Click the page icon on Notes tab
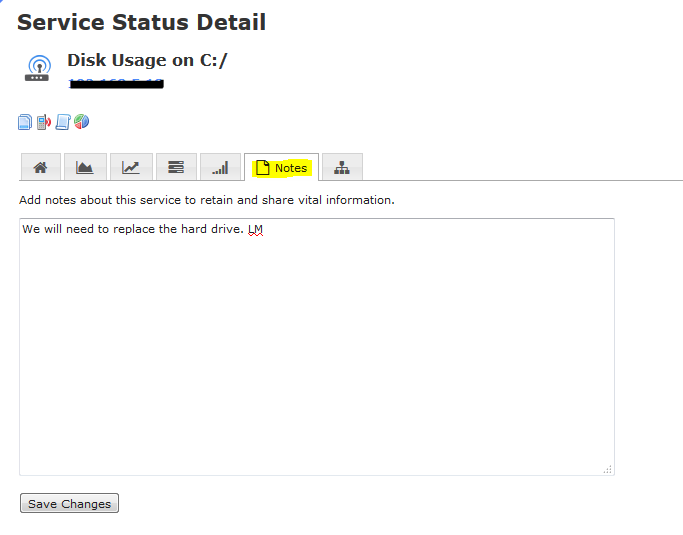This screenshot has height=535, width=683. pyautogui.click(x=263, y=167)
